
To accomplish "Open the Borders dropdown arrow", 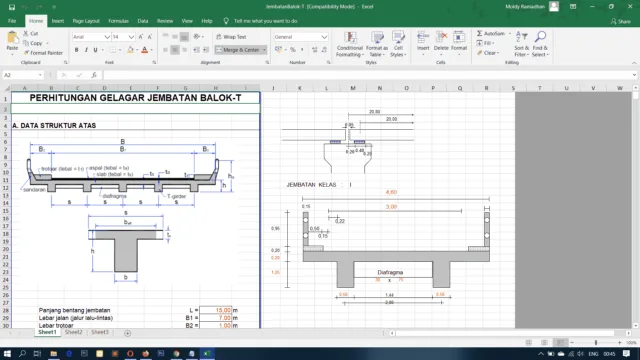I will [120, 50].
